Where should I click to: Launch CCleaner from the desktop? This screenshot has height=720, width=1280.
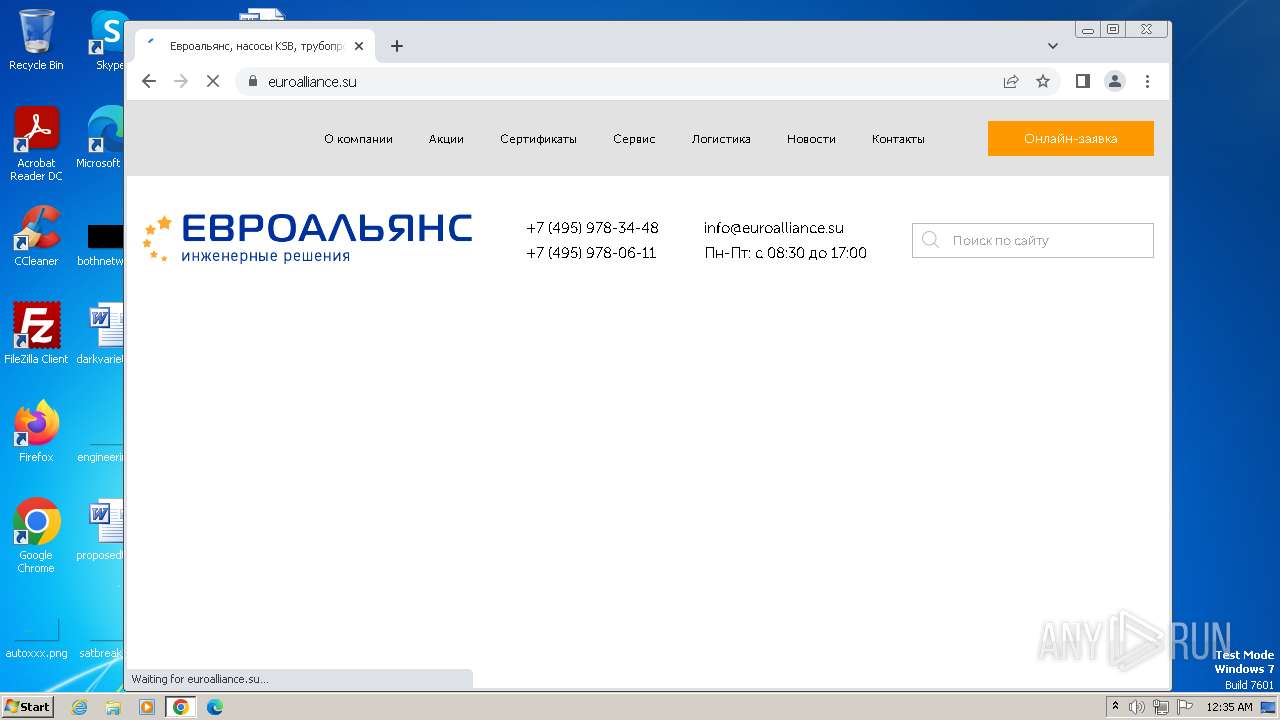36,236
